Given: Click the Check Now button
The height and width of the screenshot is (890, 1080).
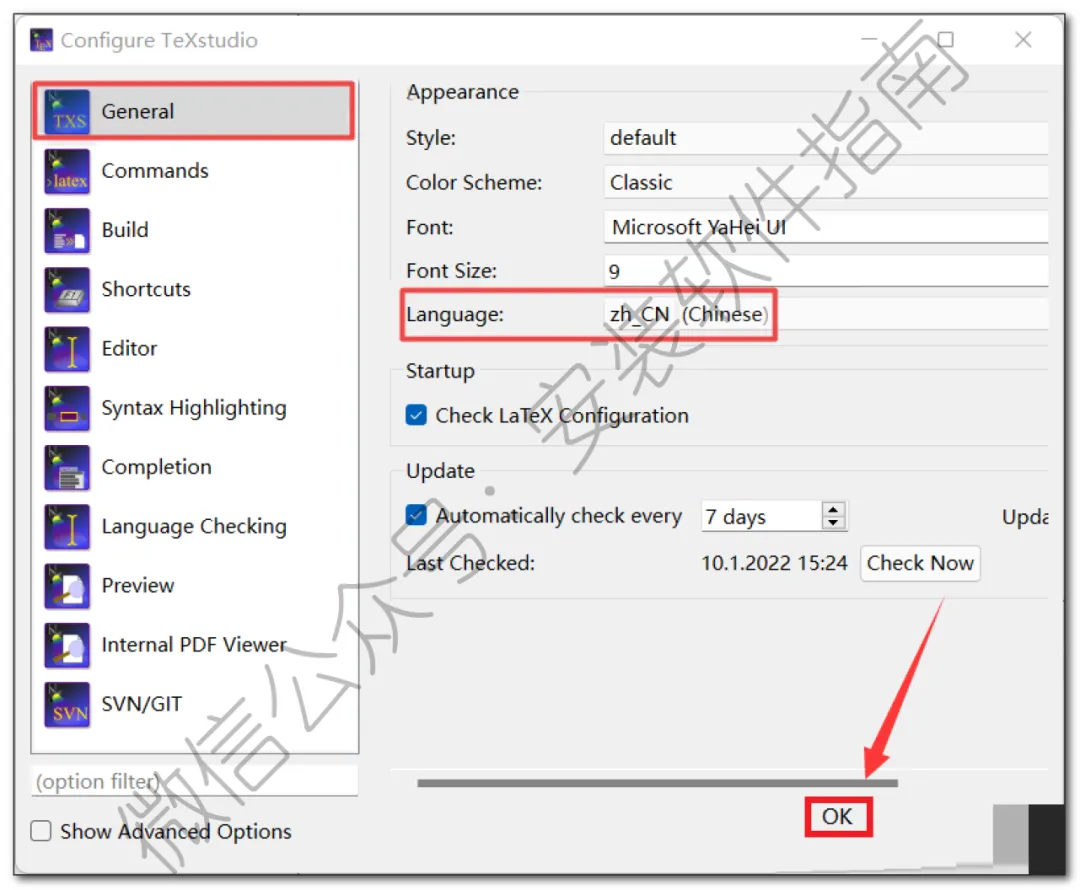Looking at the screenshot, I should click(920, 563).
